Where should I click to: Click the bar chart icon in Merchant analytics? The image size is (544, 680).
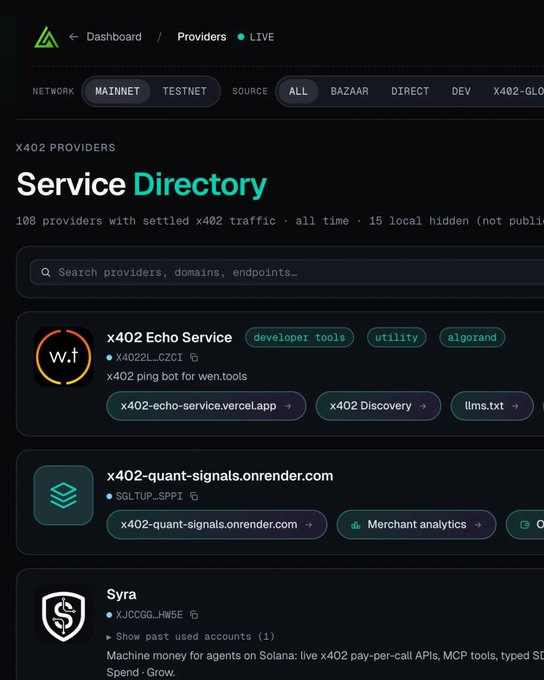tap(356, 525)
